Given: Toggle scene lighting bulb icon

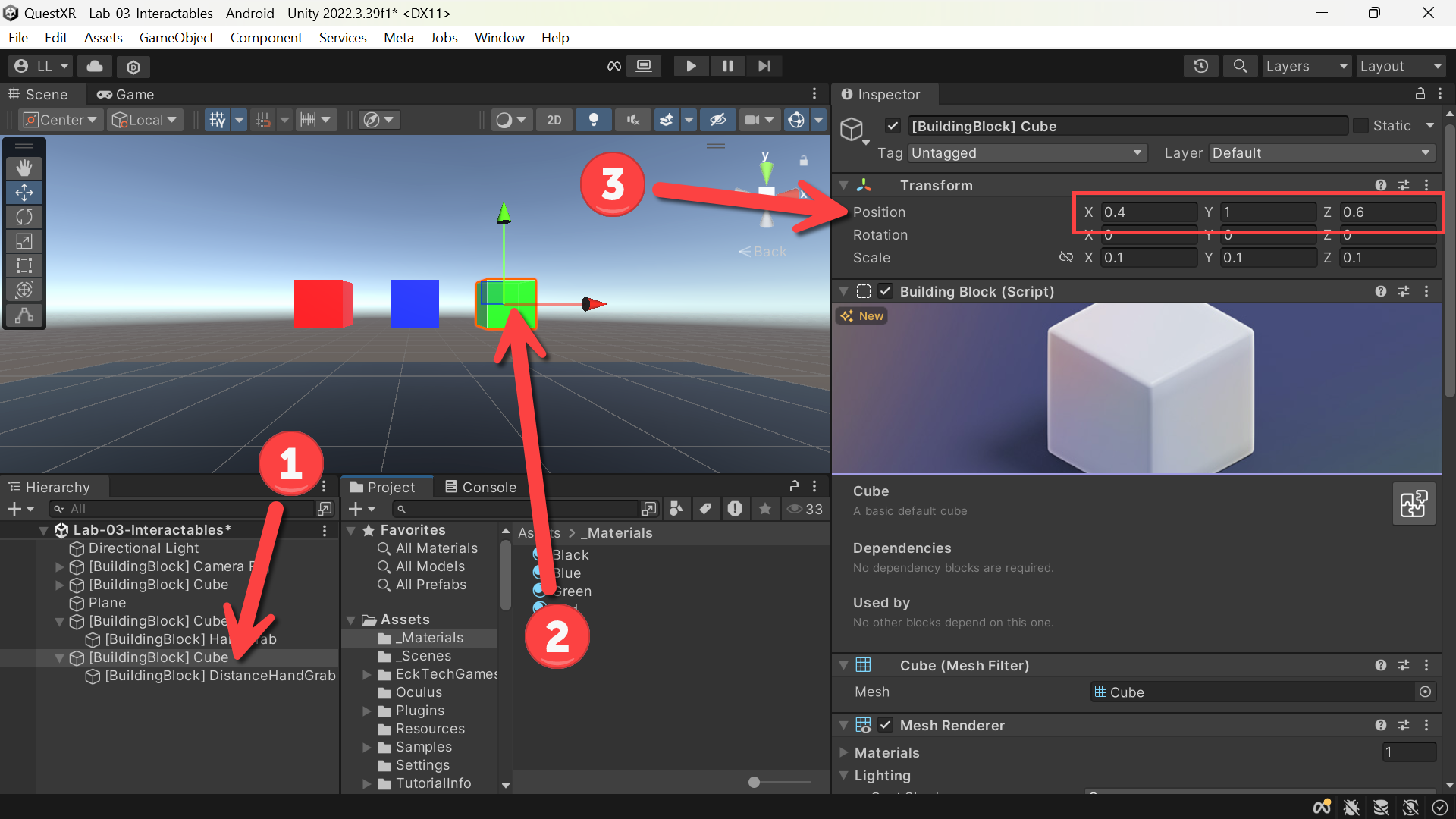Looking at the screenshot, I should 594,120.
